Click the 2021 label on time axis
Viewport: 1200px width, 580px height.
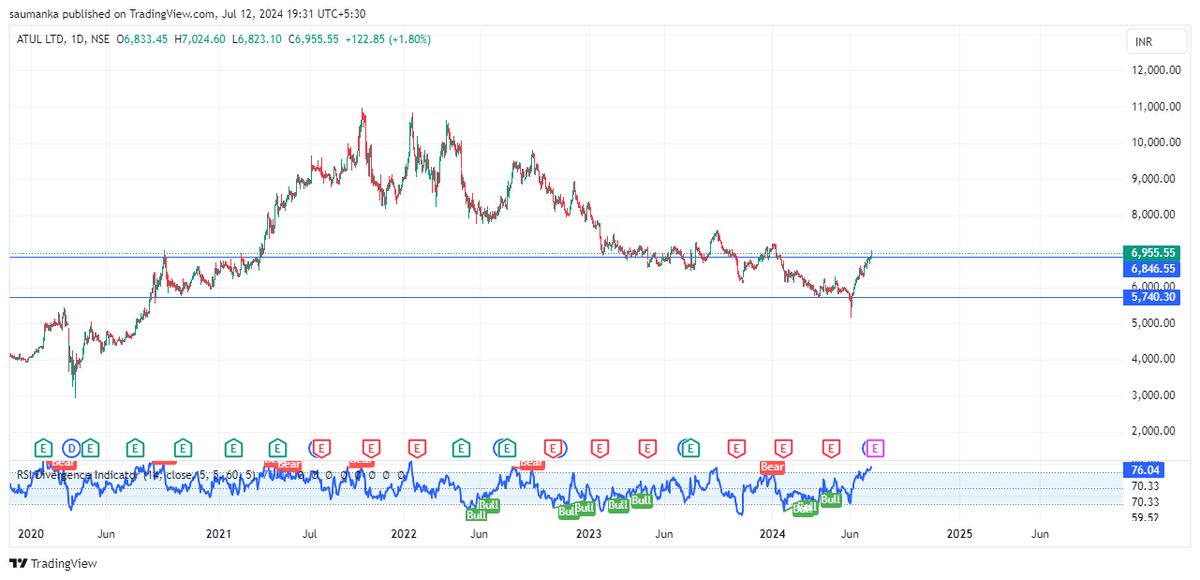tap(218, 534)
